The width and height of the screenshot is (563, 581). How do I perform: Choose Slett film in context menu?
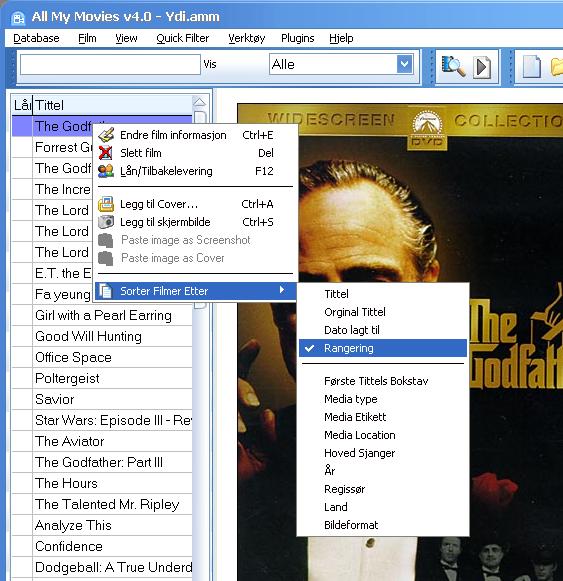click(196, 153)
